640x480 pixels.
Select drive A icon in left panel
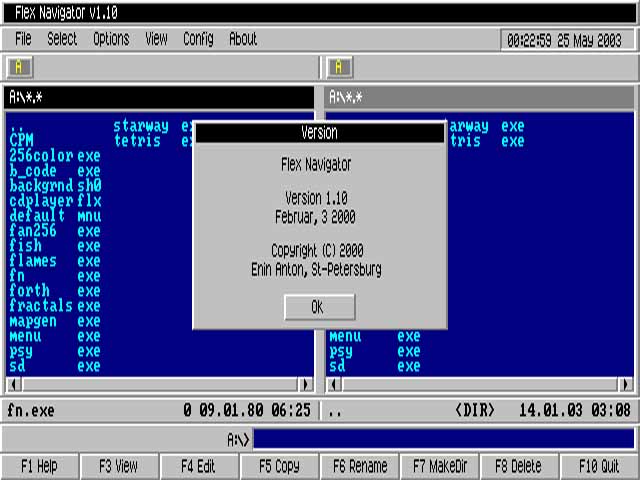[20, 67]
